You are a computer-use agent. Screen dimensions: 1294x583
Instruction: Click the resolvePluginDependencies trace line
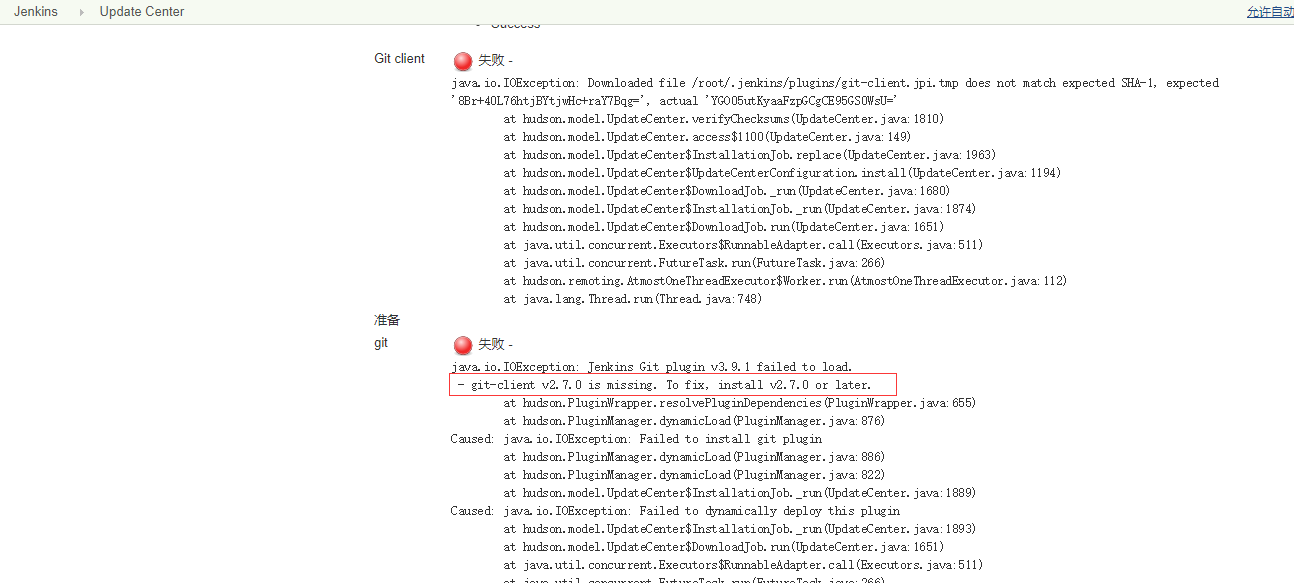(x=740, y=403)
